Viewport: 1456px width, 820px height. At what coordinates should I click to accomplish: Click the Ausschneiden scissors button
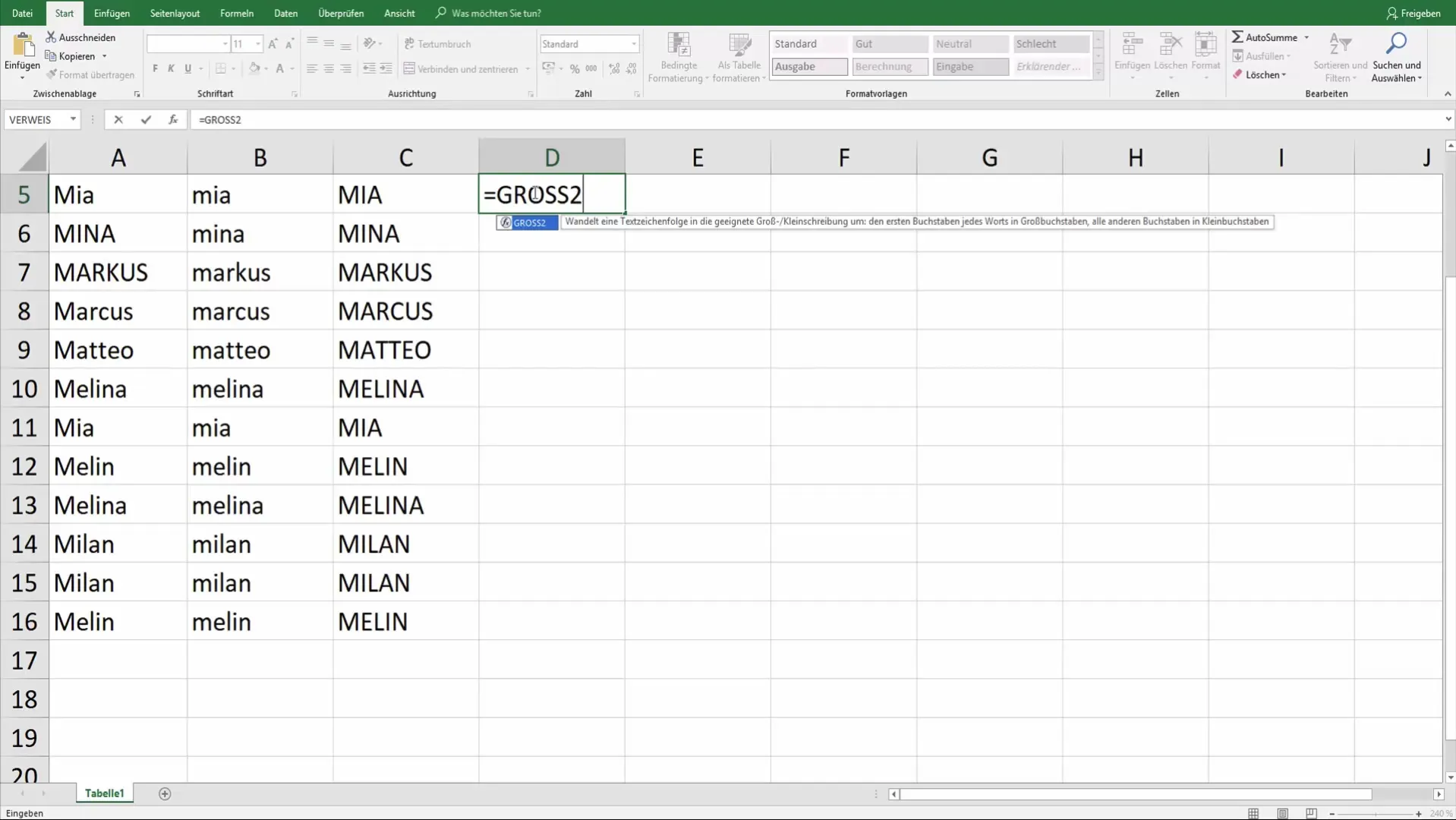click(80, 37)
